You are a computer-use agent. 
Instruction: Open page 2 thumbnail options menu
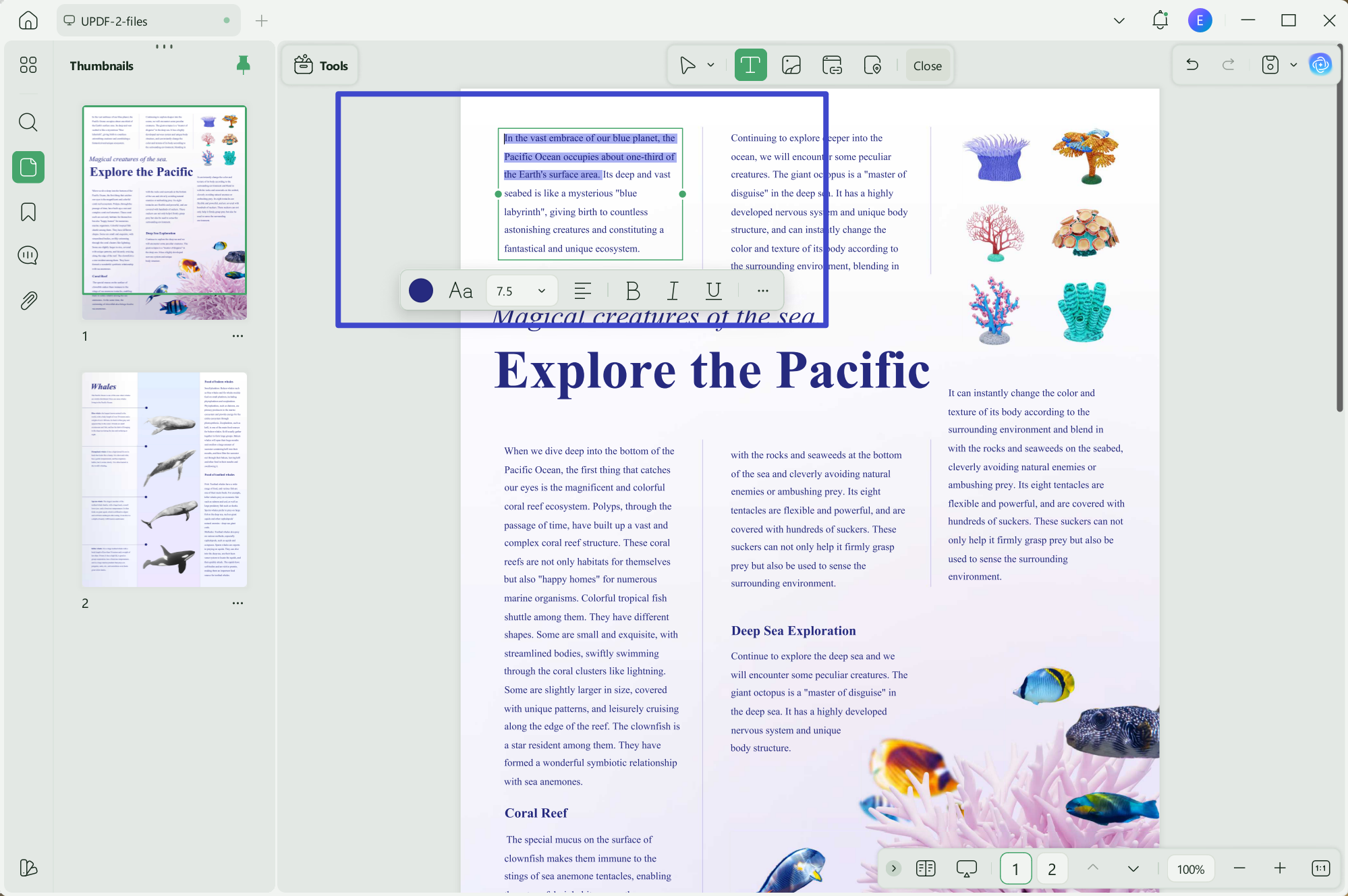click(238, 603)
